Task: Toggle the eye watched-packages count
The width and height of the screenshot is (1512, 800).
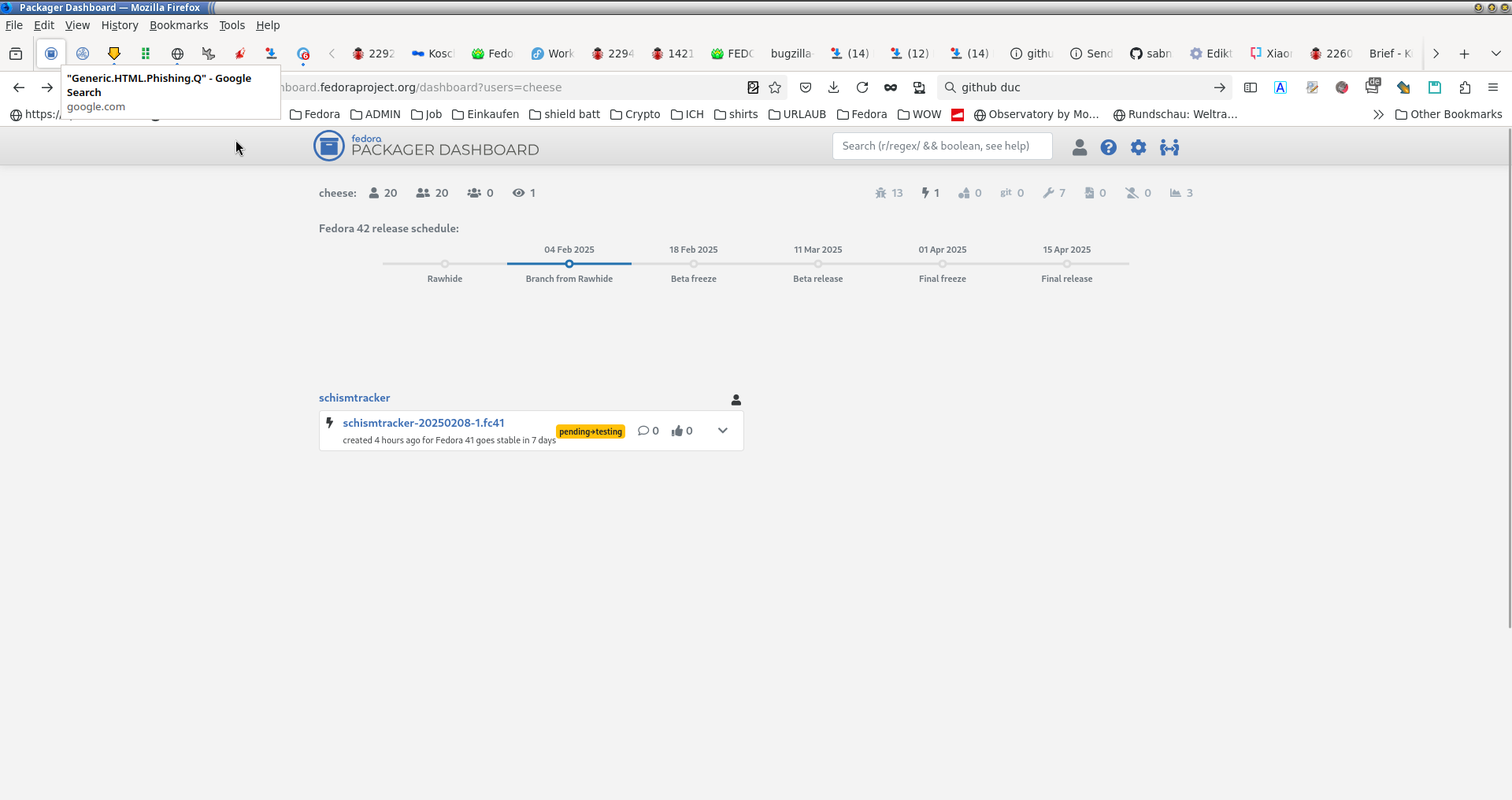Action: tap(524, 193)
